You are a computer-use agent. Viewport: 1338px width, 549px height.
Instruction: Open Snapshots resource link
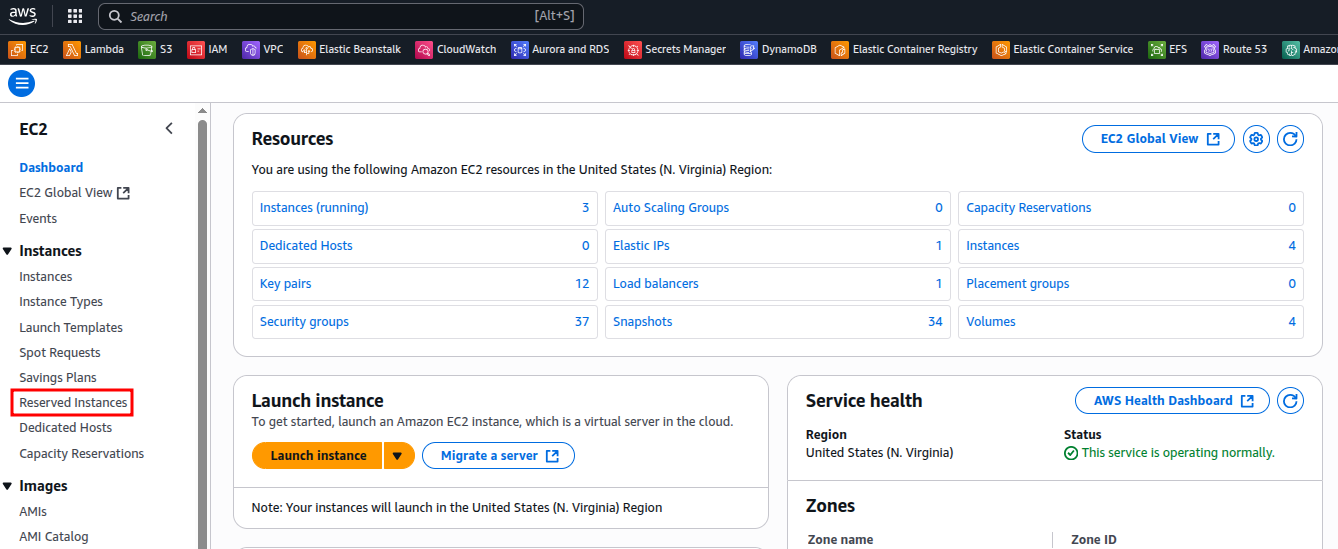point(643,322)
